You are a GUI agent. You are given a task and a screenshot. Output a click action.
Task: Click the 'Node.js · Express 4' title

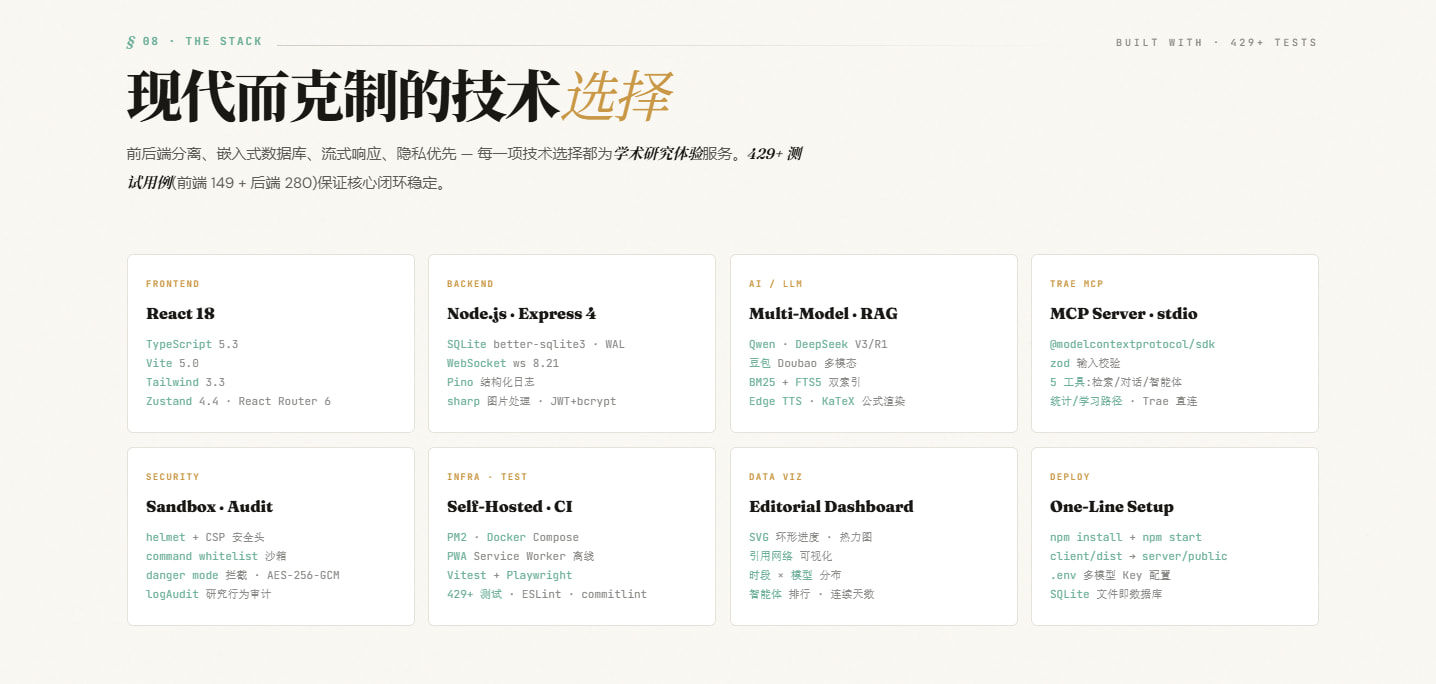pos(521,313)
